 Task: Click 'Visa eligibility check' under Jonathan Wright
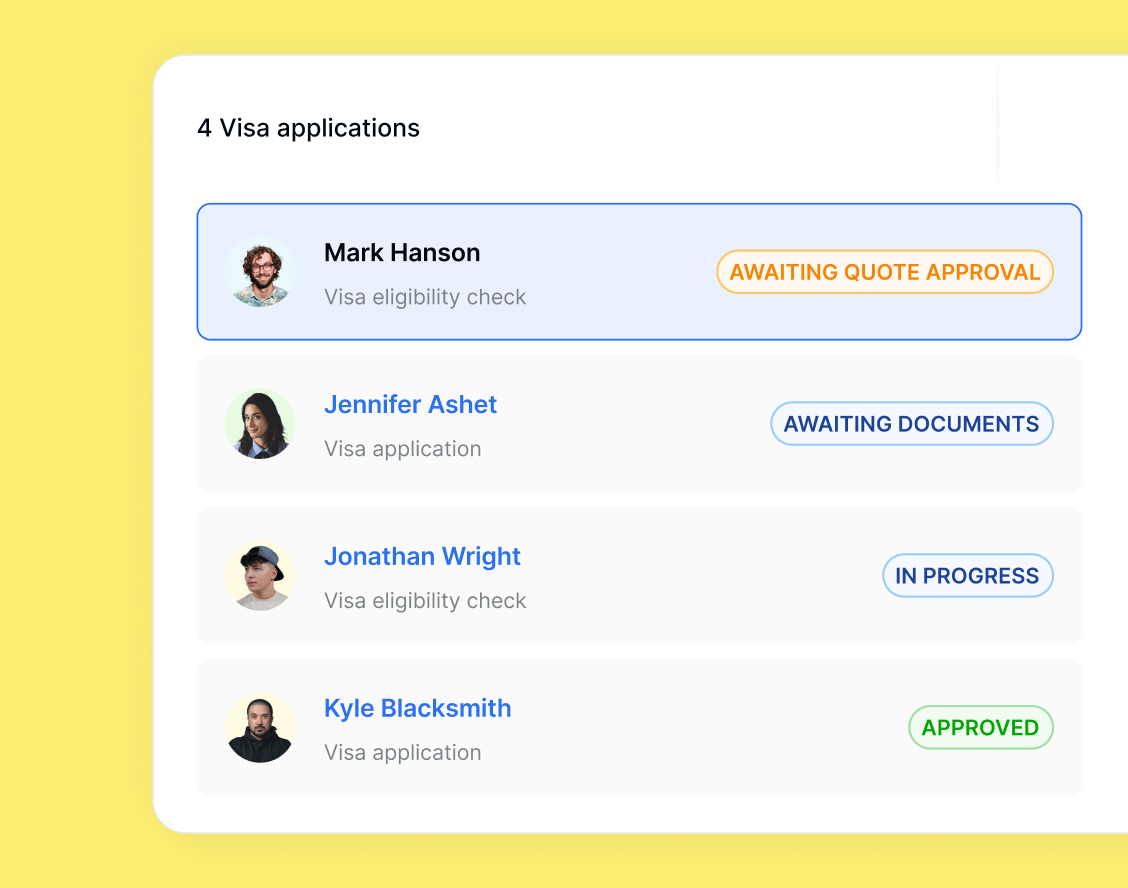click(x=425, y=601)
